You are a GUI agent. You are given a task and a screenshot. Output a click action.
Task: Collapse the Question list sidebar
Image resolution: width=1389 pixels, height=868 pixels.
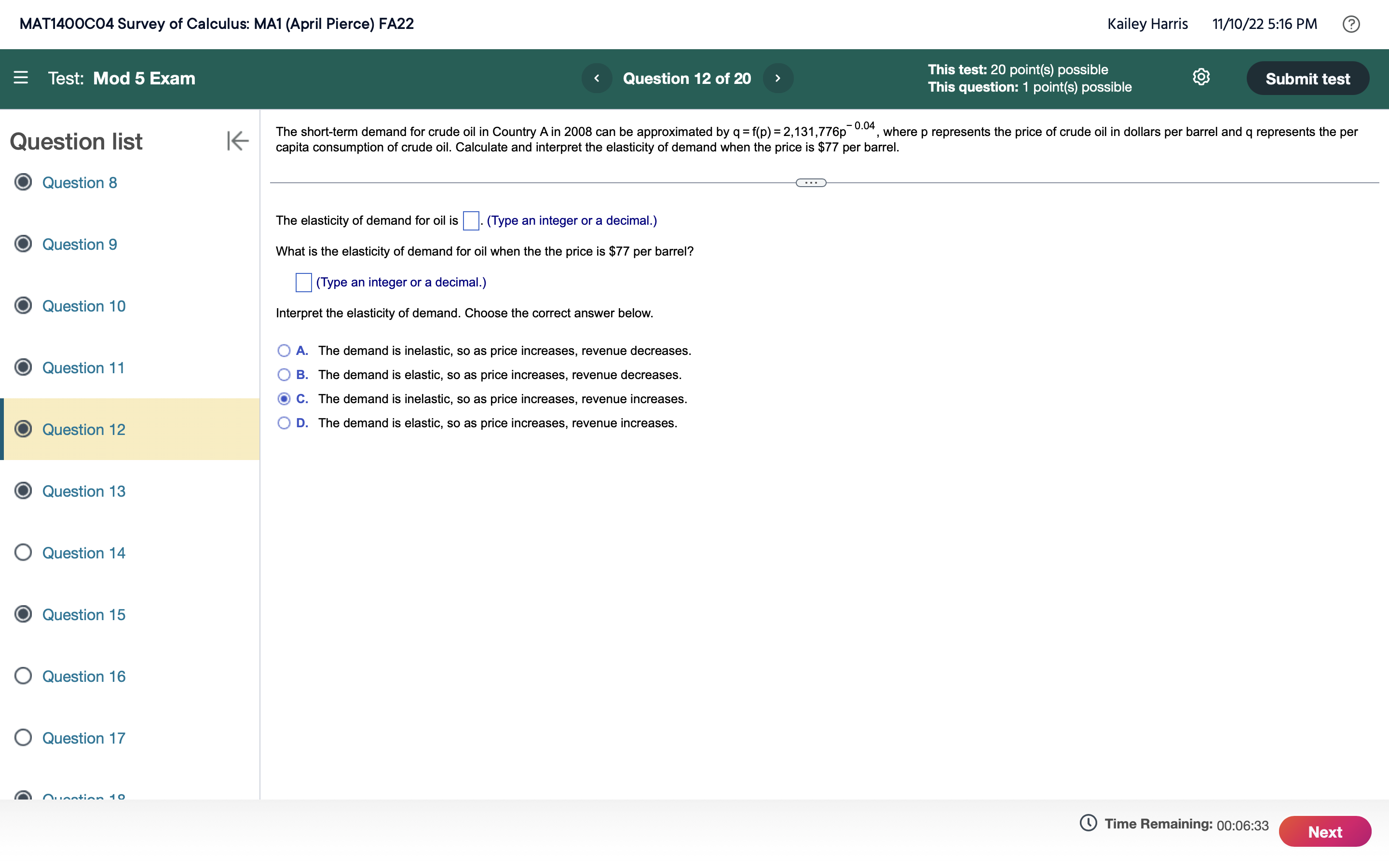[237, 141]
